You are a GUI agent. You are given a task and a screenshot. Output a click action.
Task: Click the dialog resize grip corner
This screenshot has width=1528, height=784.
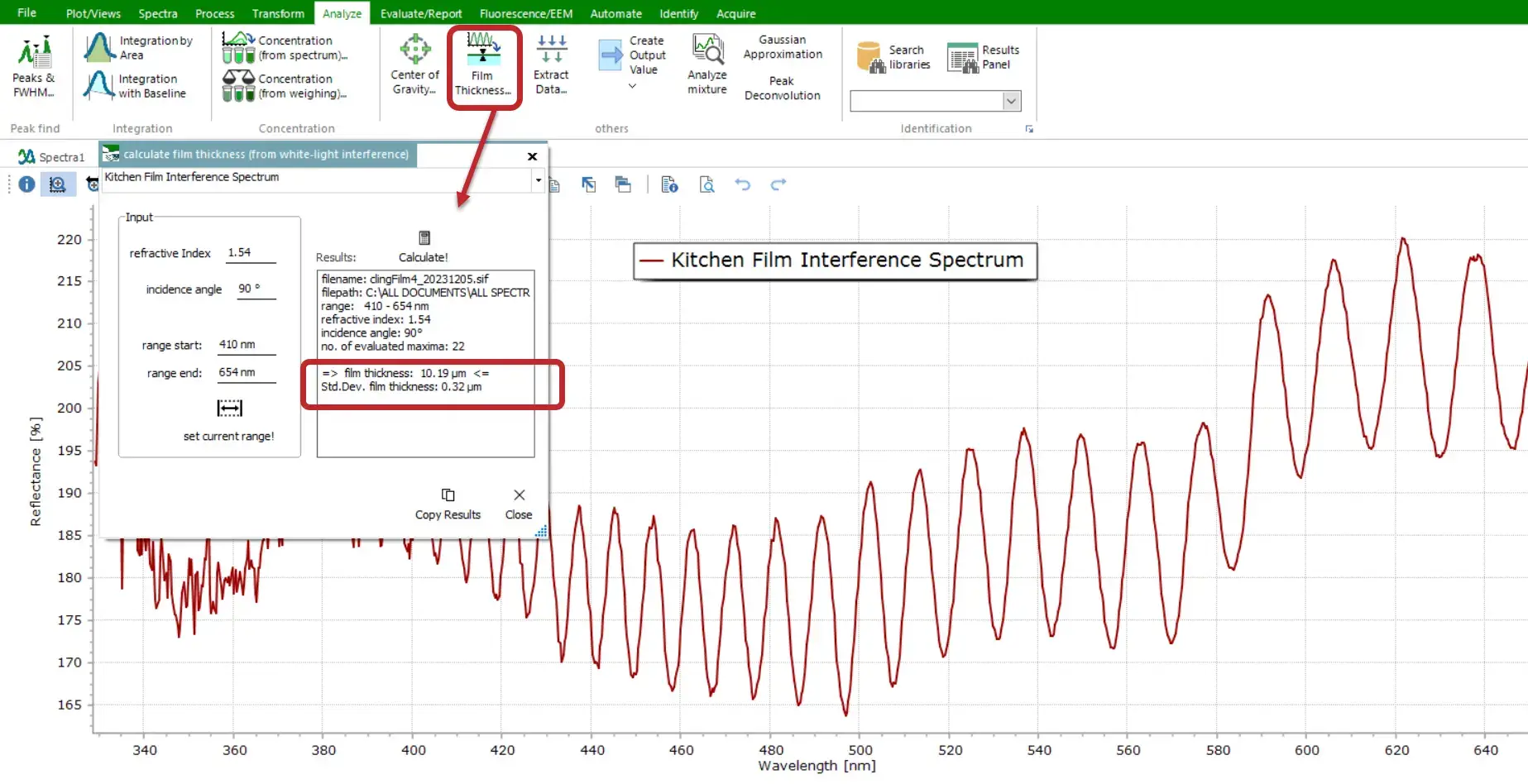point(541,532)
